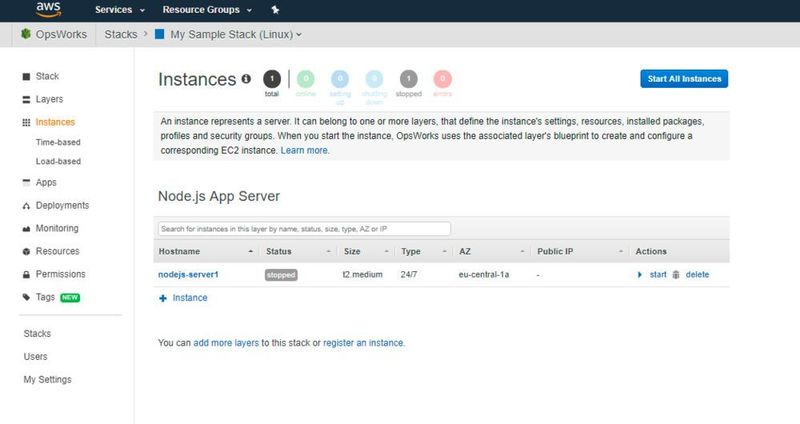Click the AWS logo
The image size is (800, 424).
48,9
